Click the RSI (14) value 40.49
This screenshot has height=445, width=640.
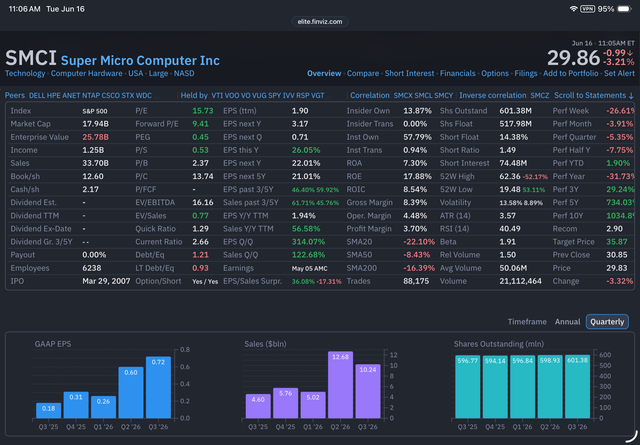click(x=510, y=229)
